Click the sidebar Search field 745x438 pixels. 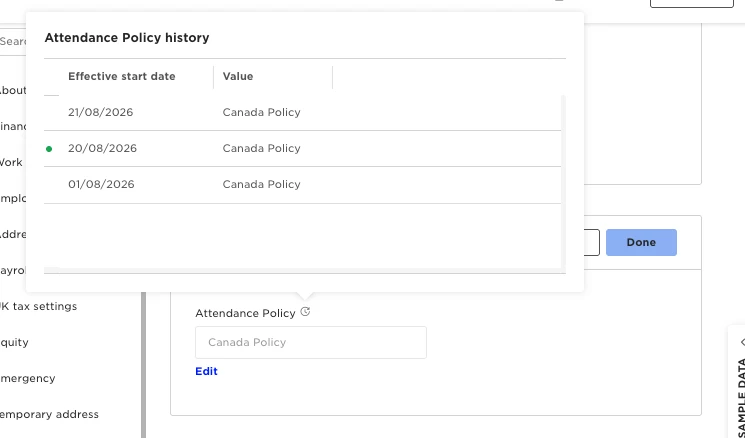(x=13, y=41)
